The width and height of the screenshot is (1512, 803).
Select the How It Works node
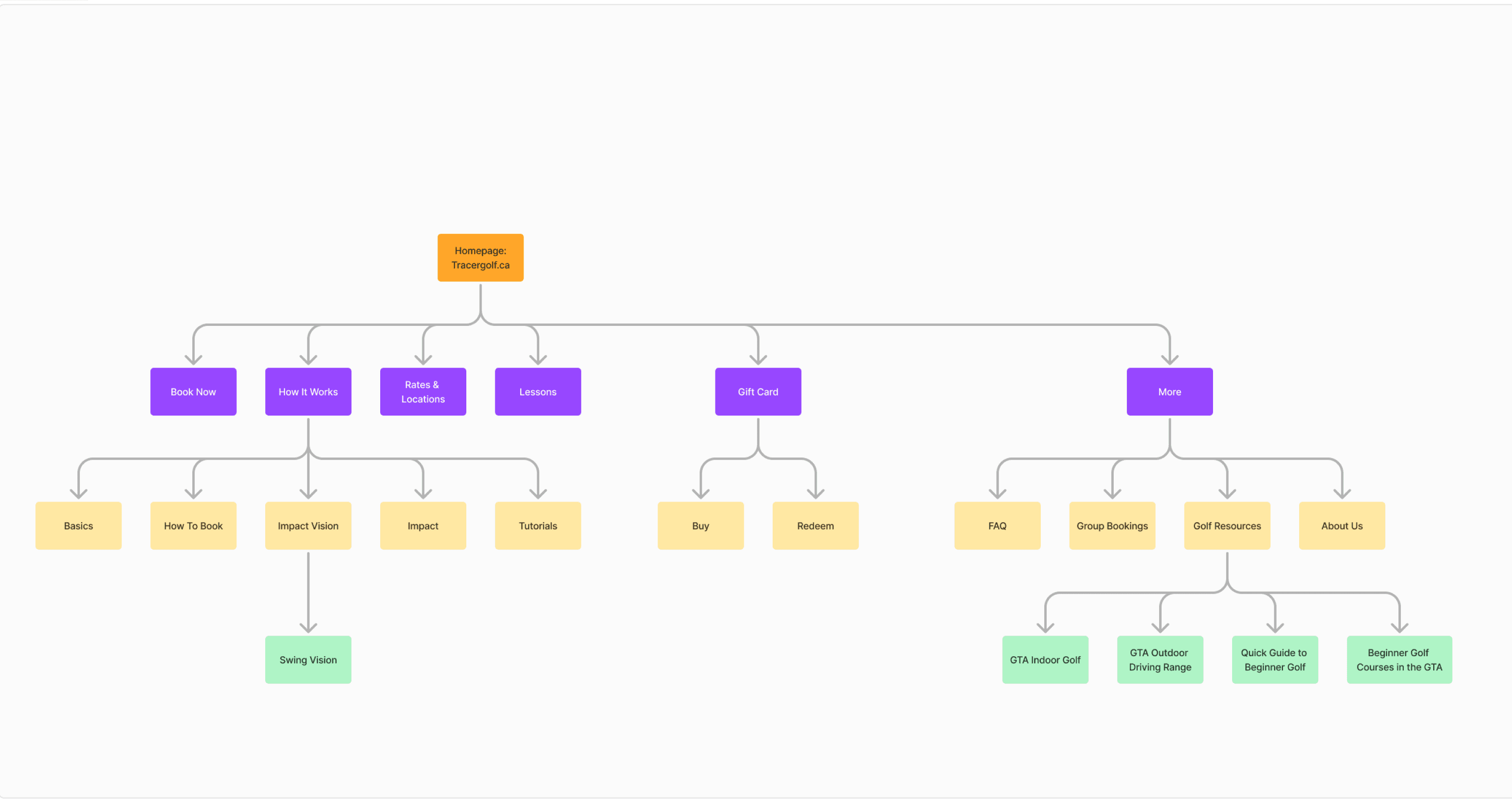tap(308, 391)
